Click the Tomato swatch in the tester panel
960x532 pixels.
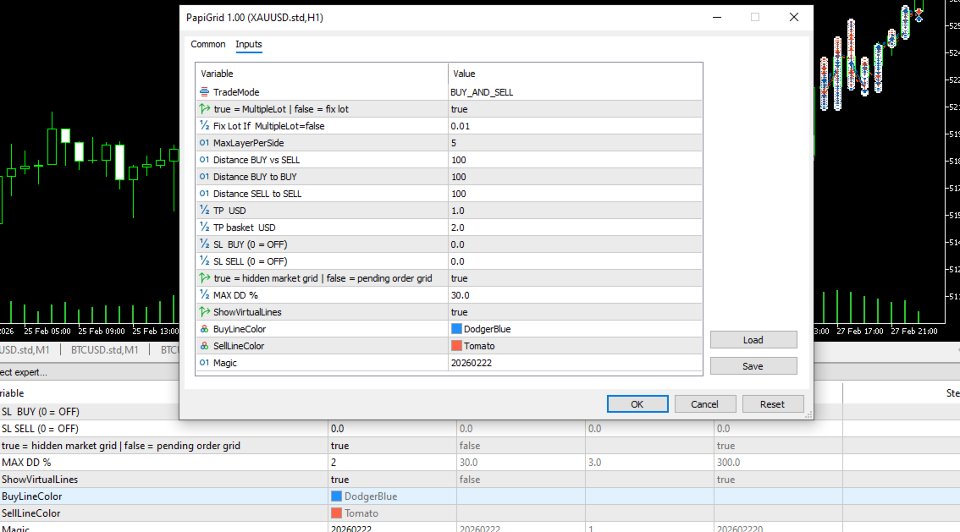[x=336, y=513]
